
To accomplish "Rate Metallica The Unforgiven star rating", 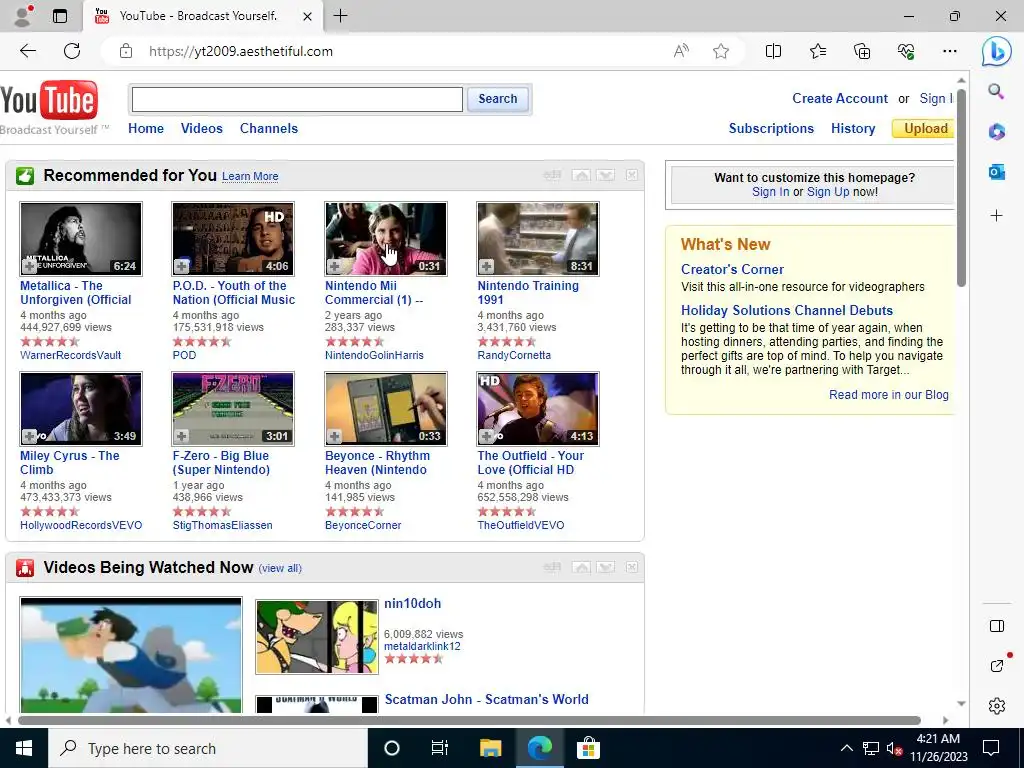I will point(50,341).
